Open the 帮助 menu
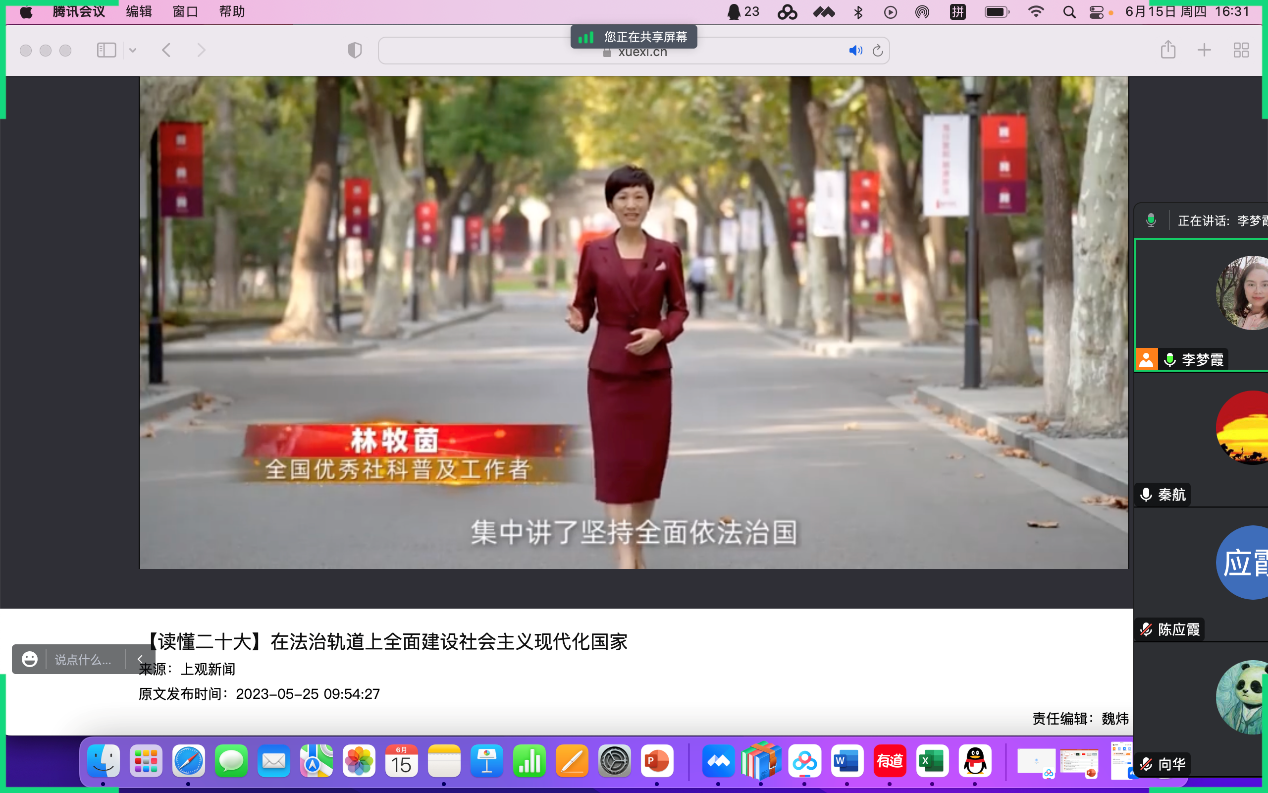1268x793 pixels. click(231, 12)
